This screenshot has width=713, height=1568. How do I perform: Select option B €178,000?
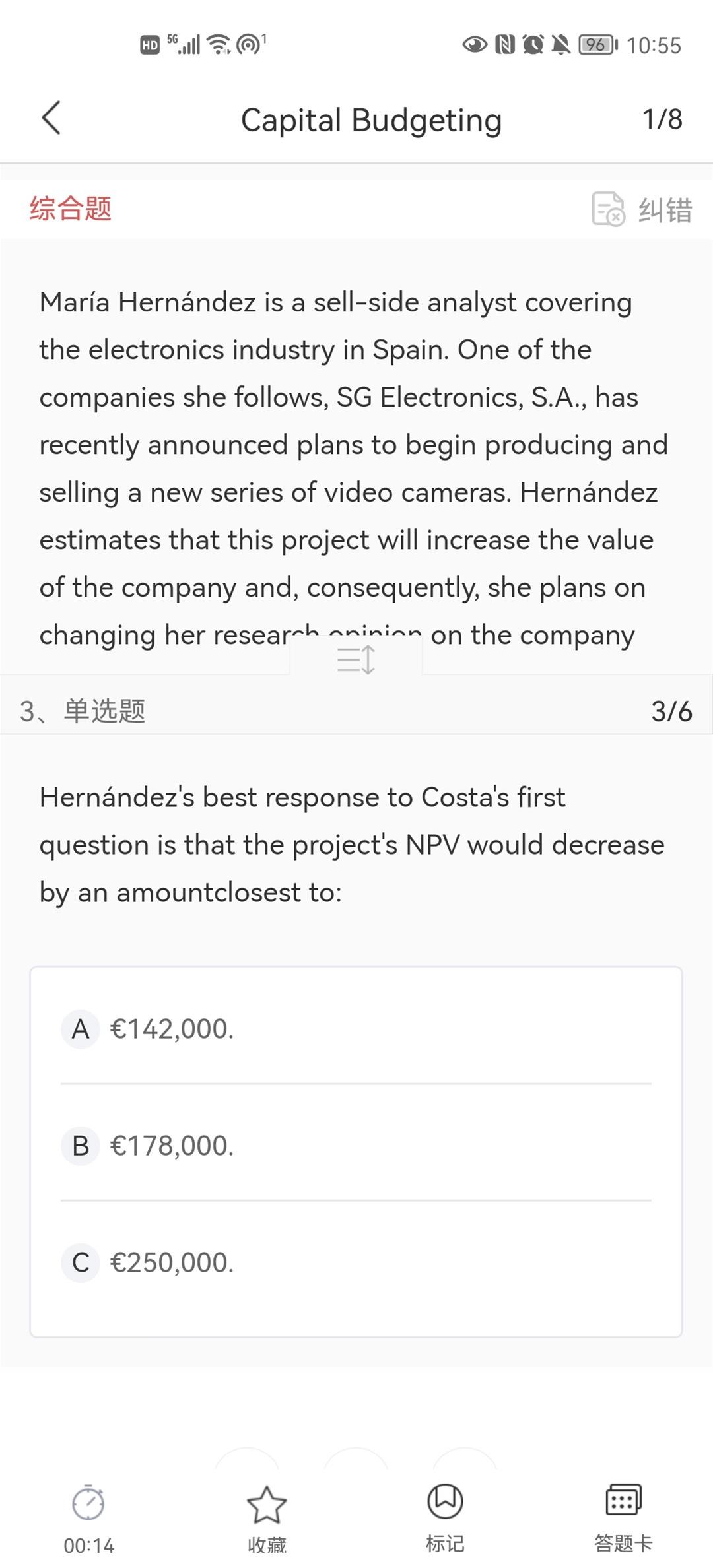(x=172, y=1146)
